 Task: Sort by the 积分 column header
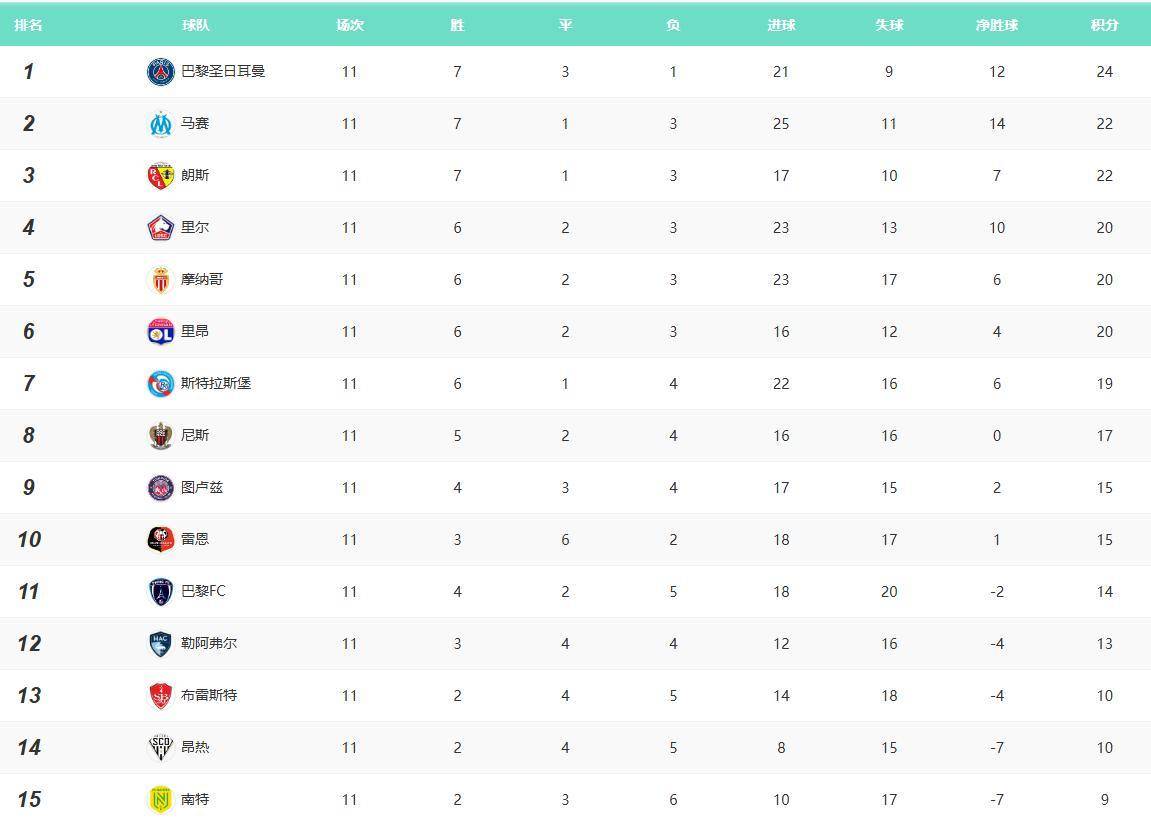click(x=1104, y=25)
